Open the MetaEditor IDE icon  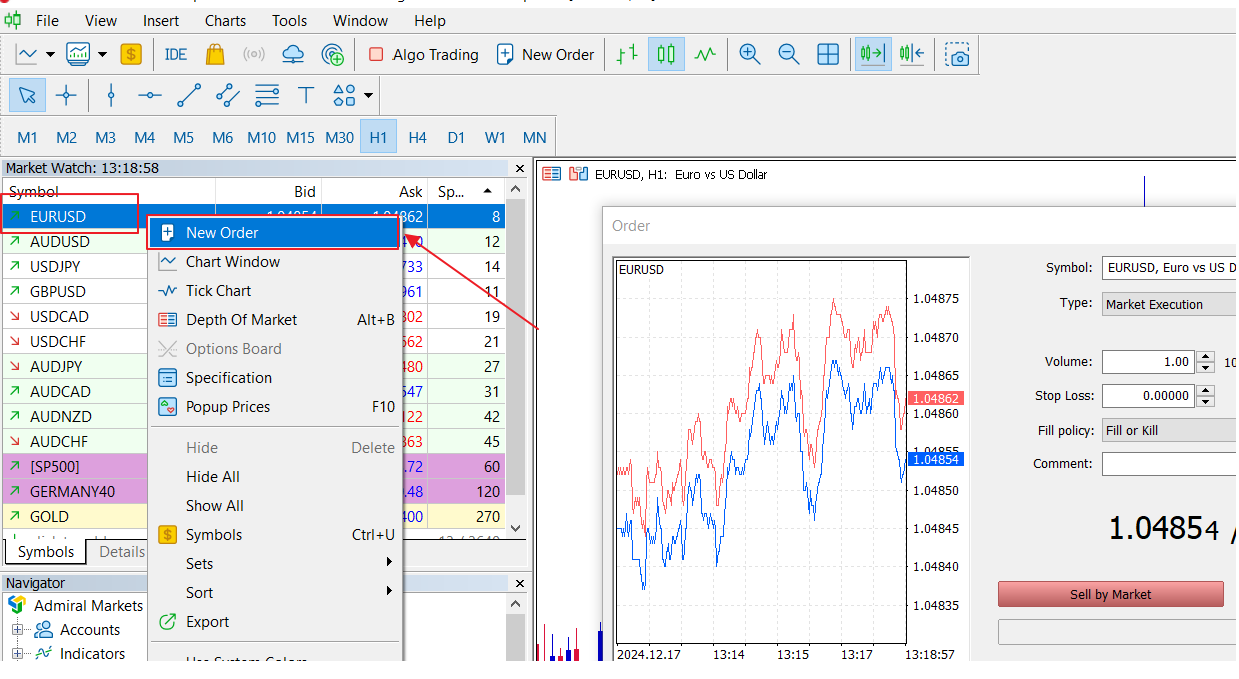pos(176,55)
